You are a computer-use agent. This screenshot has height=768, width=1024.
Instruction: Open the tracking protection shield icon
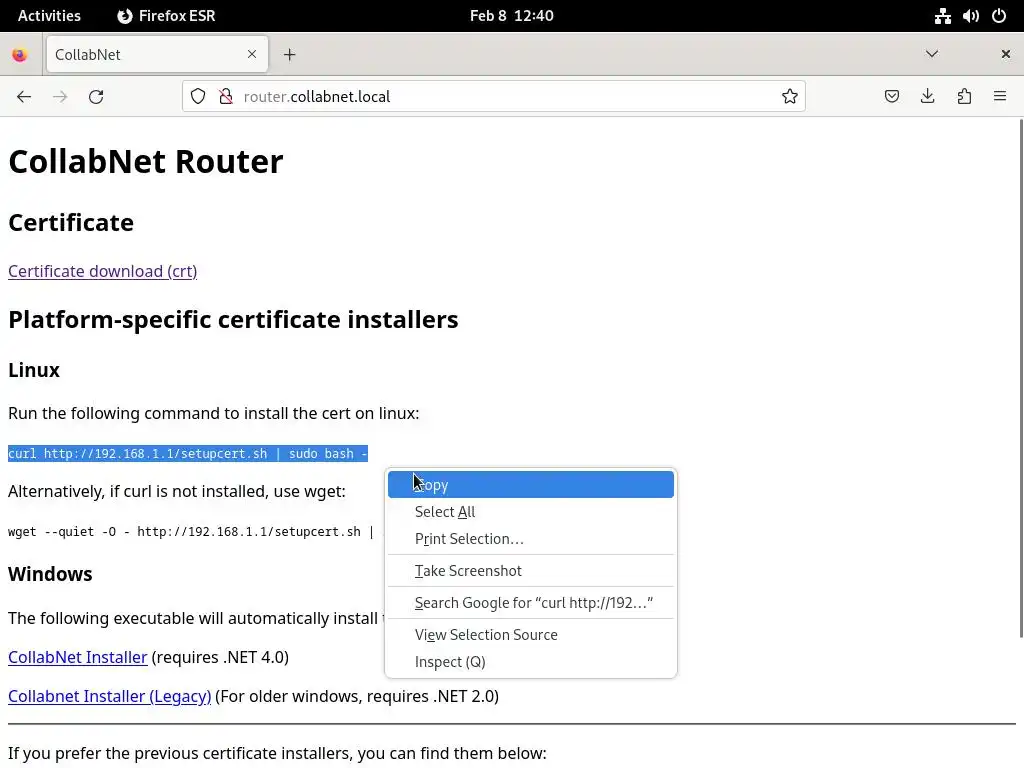pyautogui.click(x=198, y=97)
